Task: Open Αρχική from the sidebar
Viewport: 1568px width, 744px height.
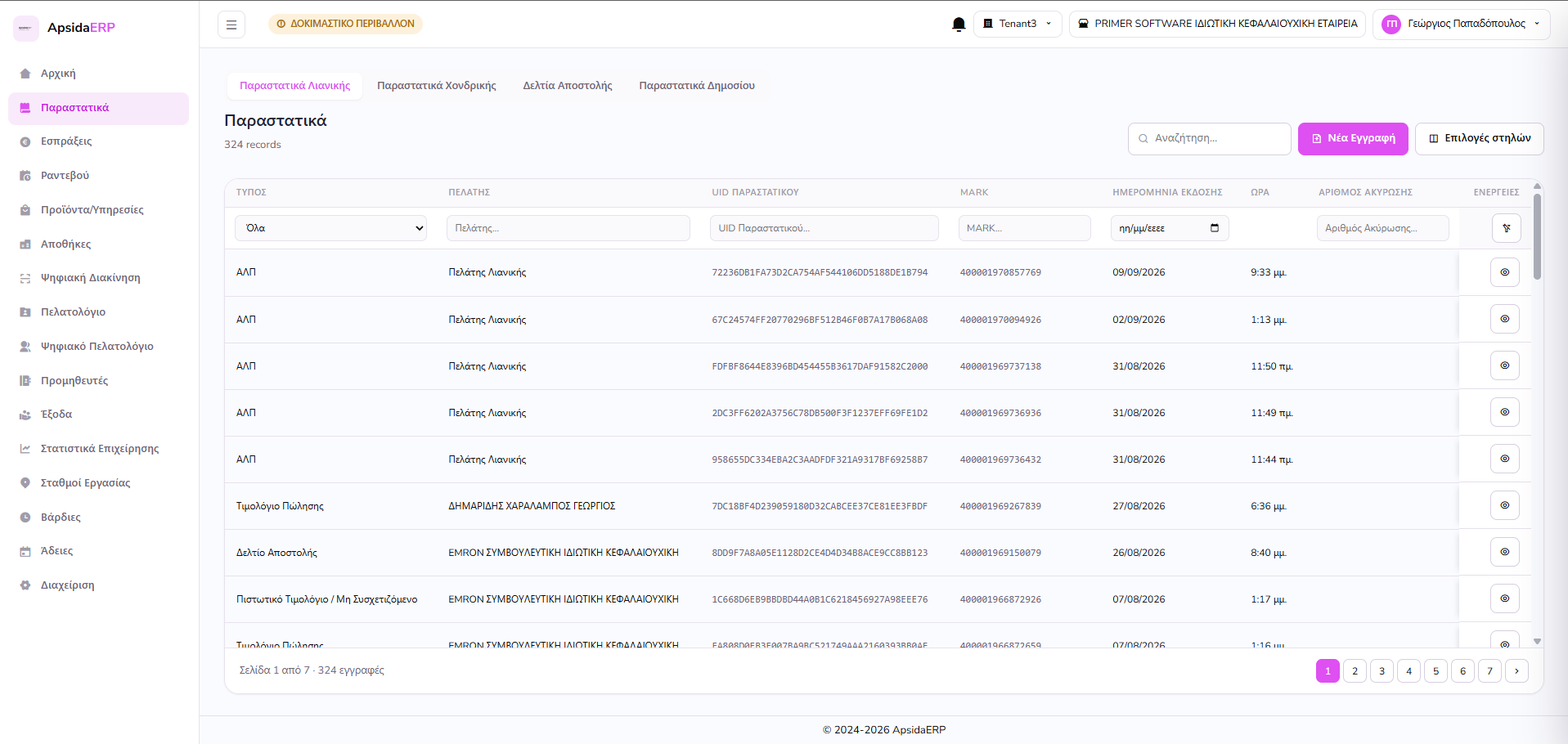Action: 98,74
